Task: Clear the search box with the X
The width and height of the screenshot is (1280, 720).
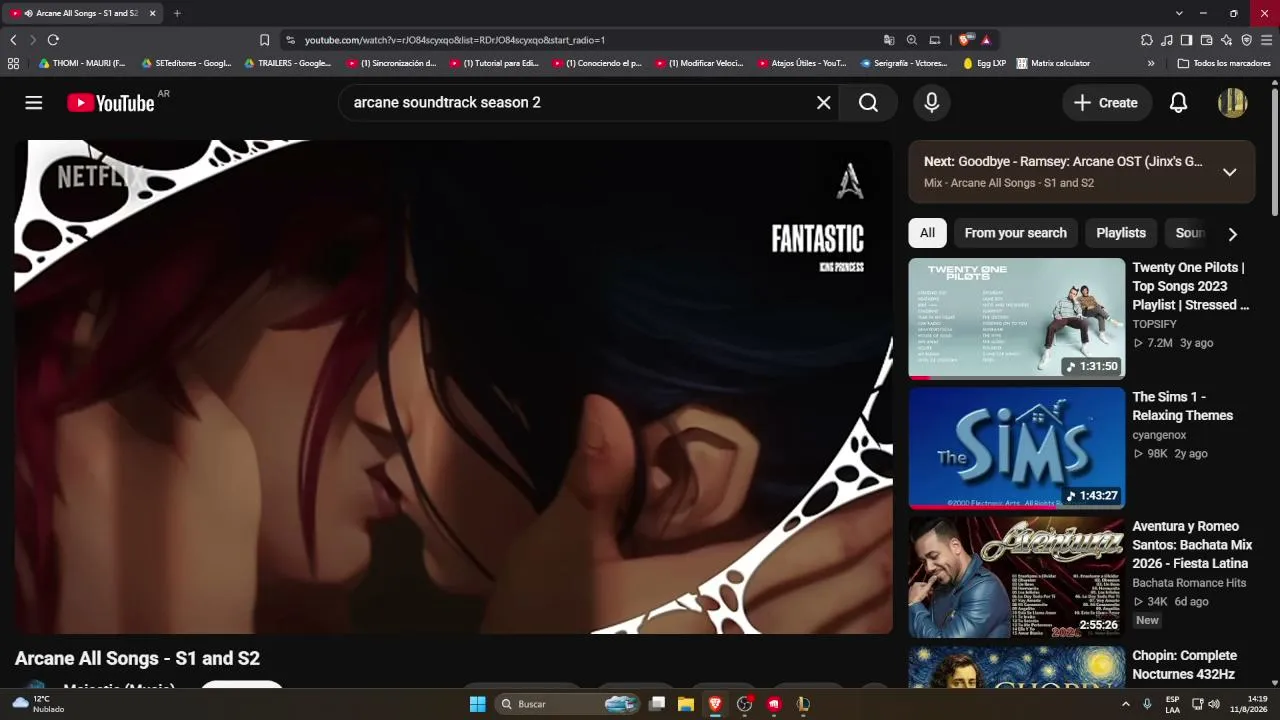Action: [x=824, y=103]
